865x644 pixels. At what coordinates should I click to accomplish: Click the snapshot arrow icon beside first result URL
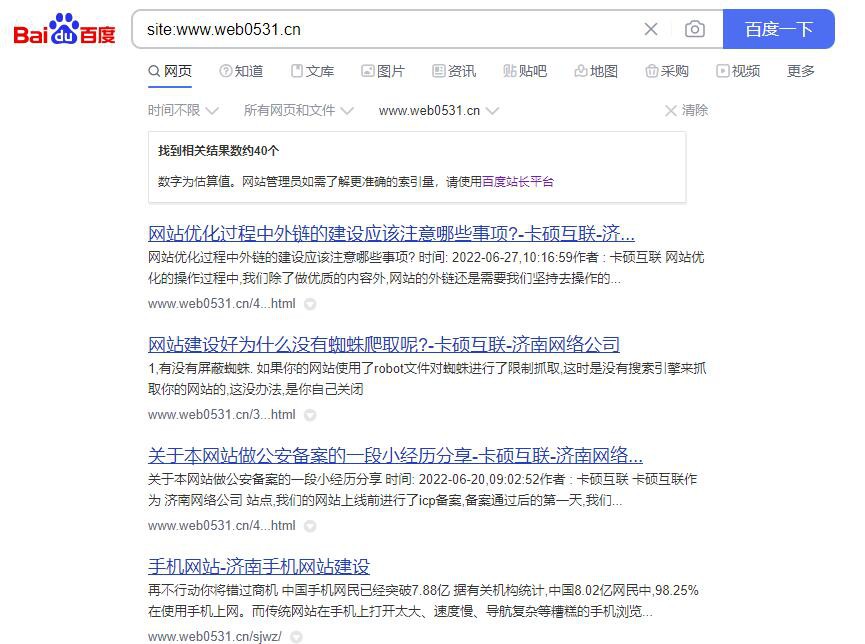311,304
